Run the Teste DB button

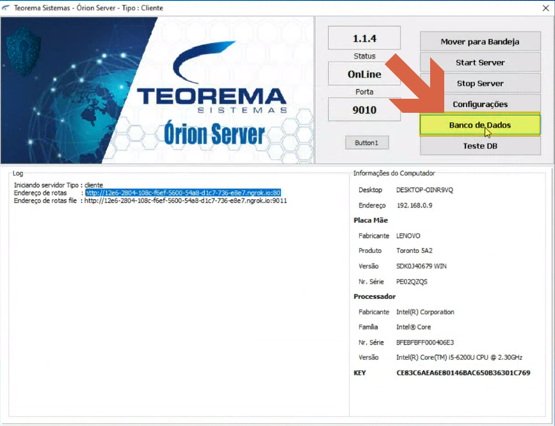point(480,146)
